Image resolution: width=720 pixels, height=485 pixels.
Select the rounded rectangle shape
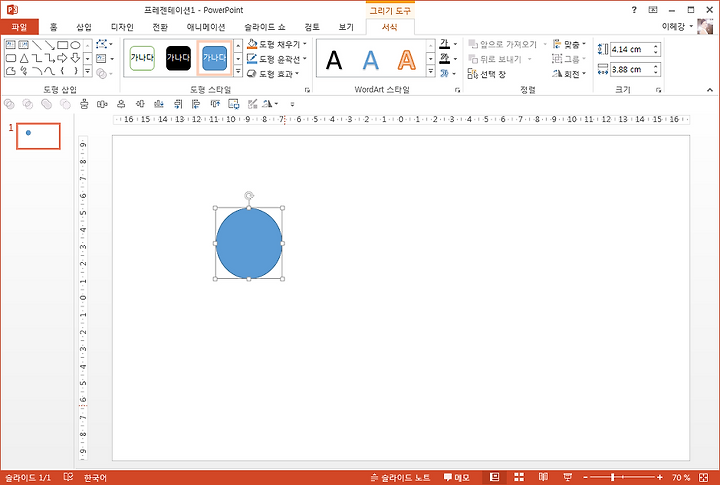(x=10, y=58)
